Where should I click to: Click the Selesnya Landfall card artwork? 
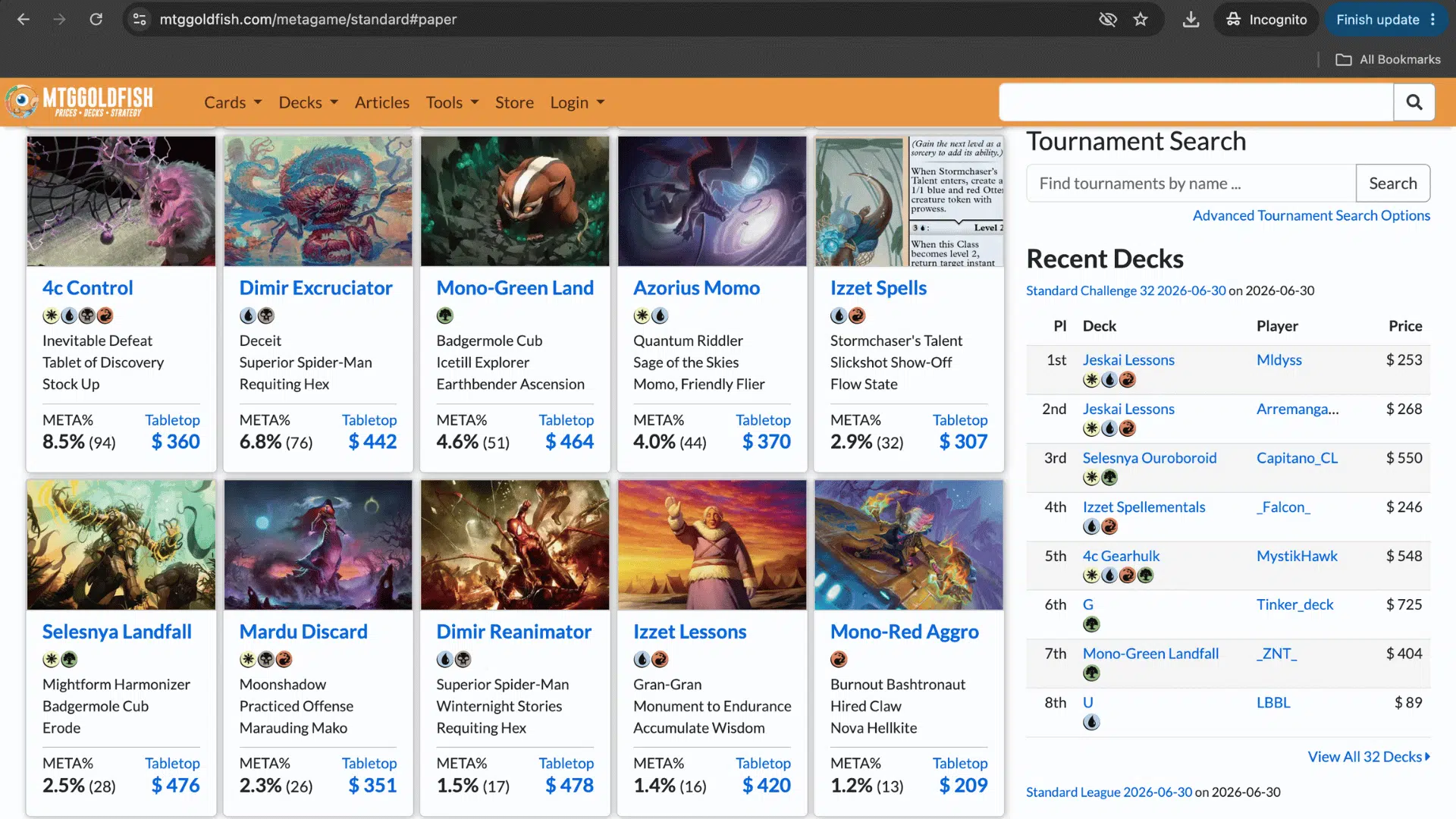(x=121, y=544)
